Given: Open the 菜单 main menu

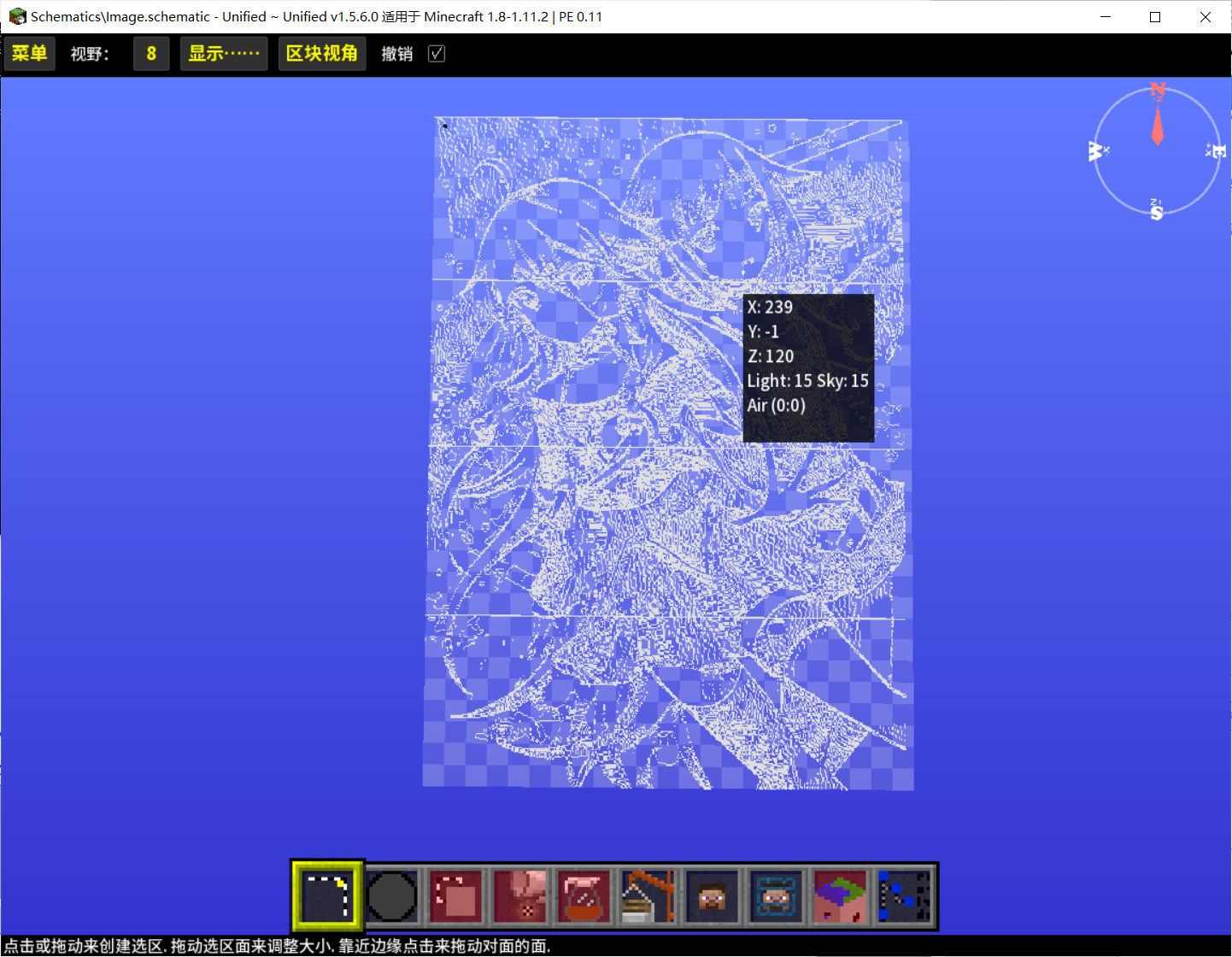Looking at the screenshot, I should pyautogui.click(x=30, y=54).
